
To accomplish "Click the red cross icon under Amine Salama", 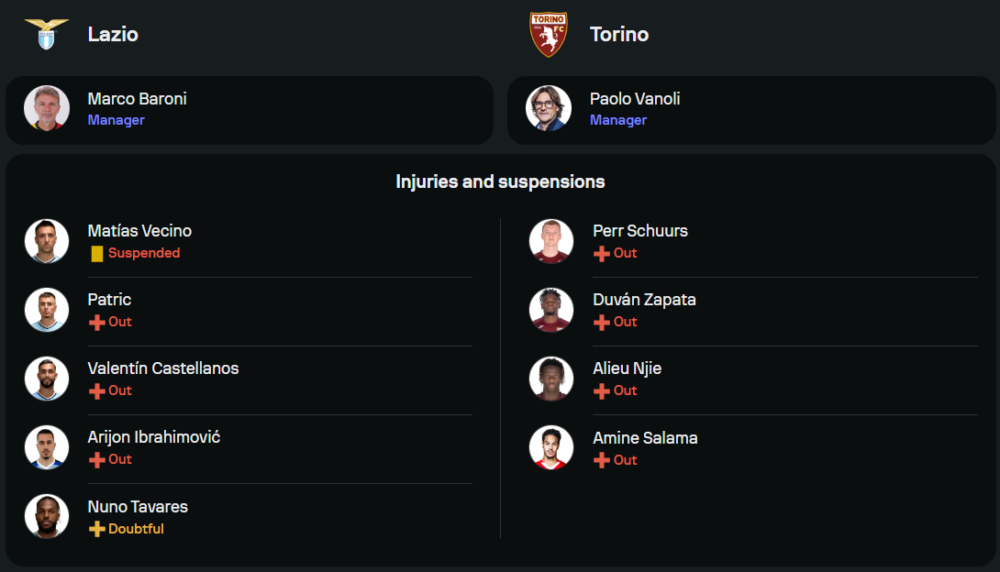I will [x=601, y=460].
